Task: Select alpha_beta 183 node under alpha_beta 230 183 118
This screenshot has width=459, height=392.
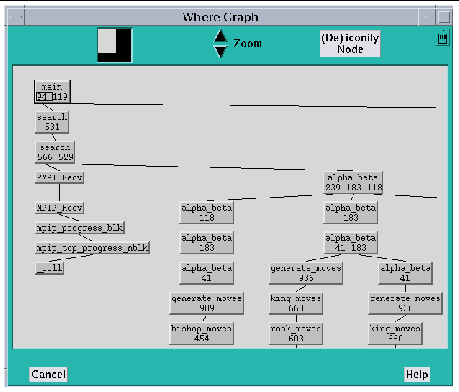Action: click(350, 212)
